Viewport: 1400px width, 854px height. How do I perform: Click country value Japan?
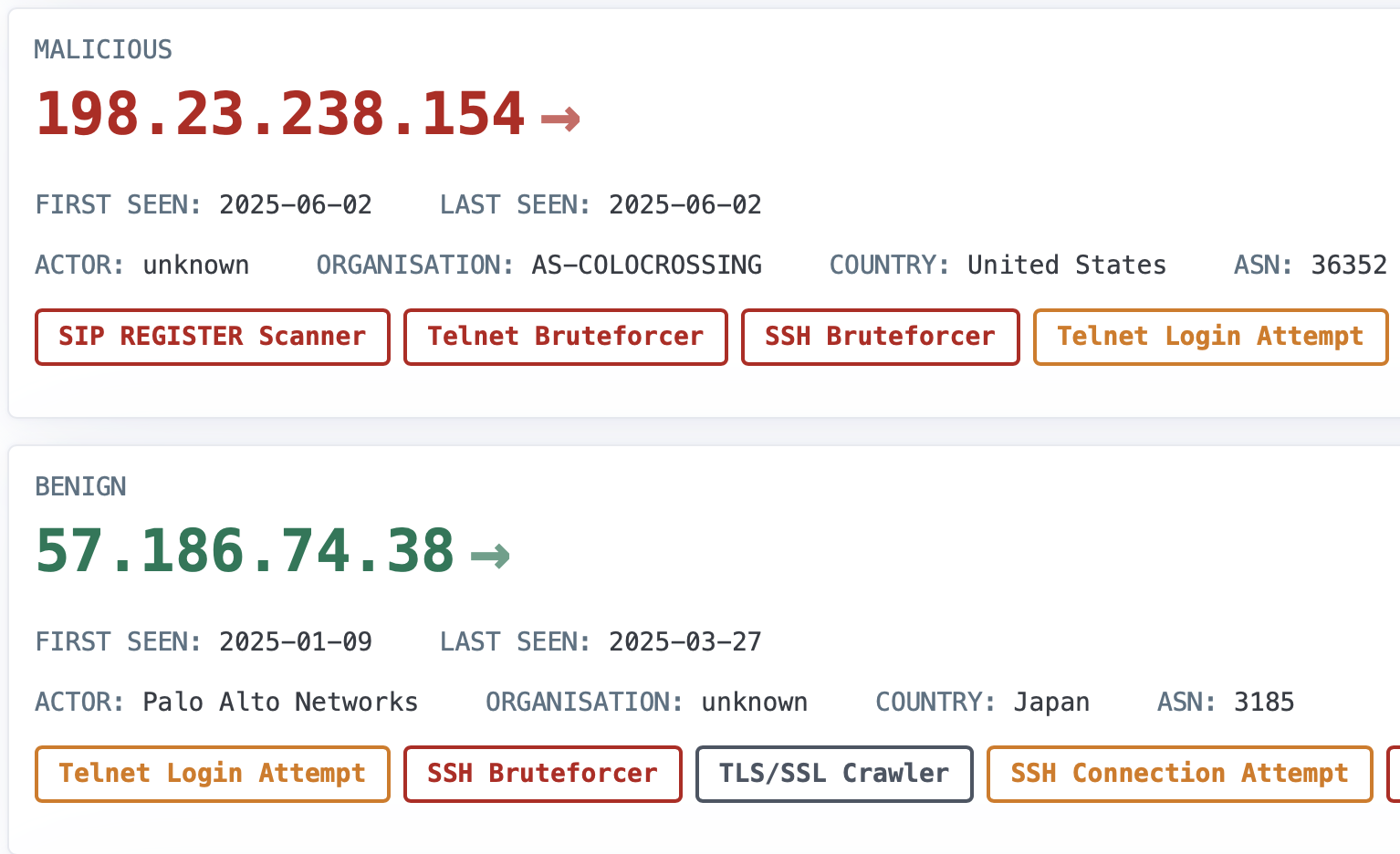pos(1051,703)
